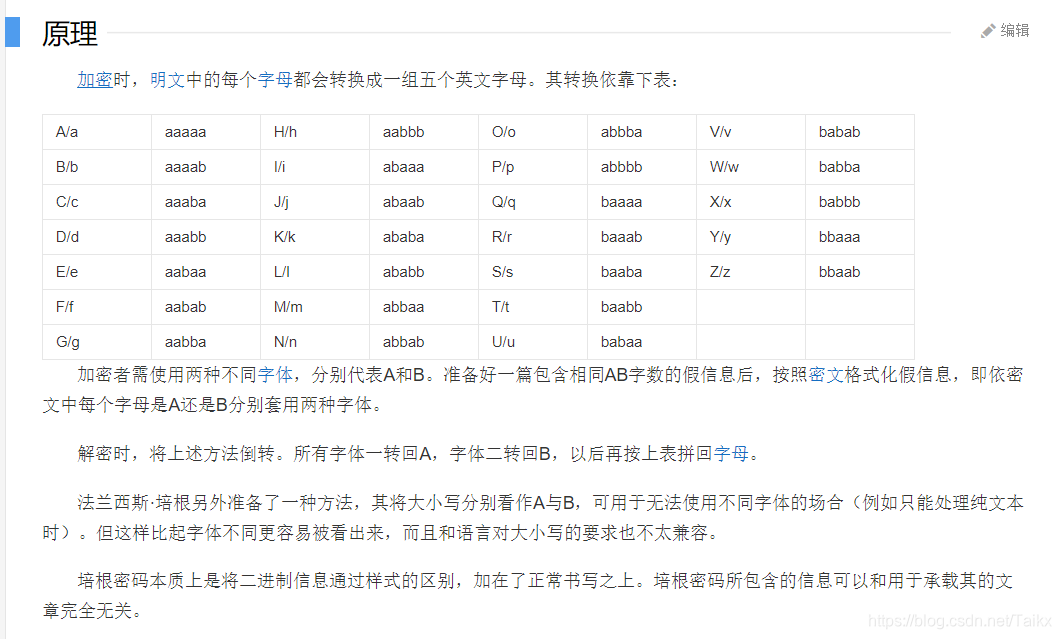1061x639 pixels.
Task: Select table cell D/d
Action: (97, 237)
